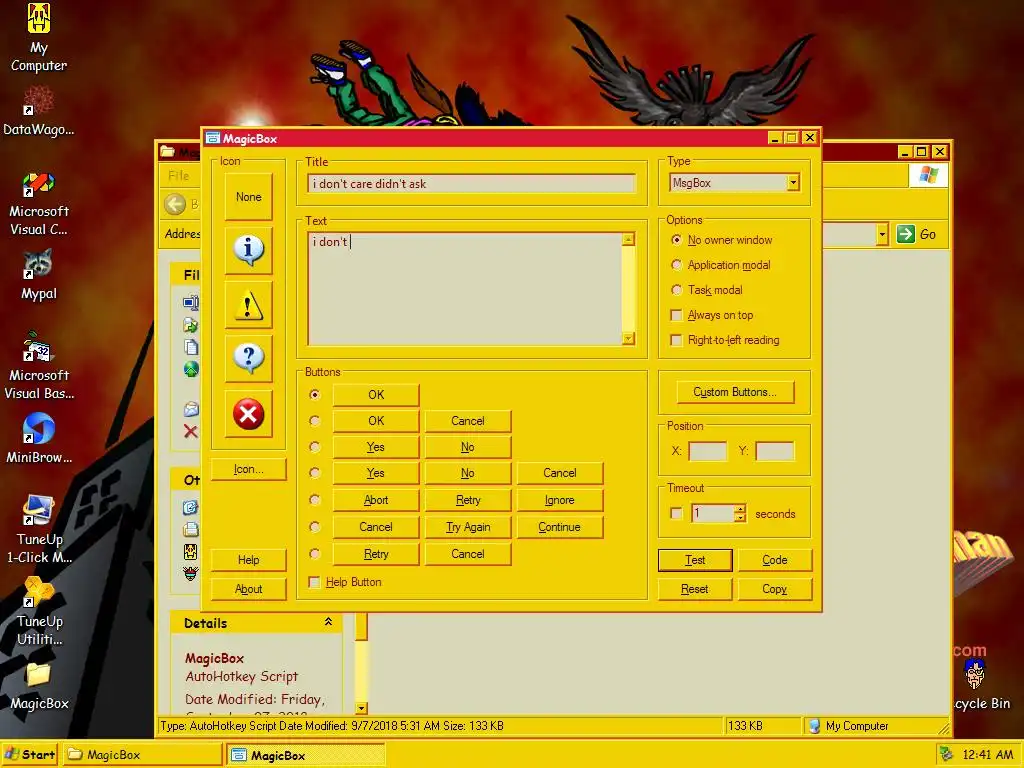The height and width of the screenshot is (768, 1024).
Task: Click the Position Y input field
Action: [775, 451]
